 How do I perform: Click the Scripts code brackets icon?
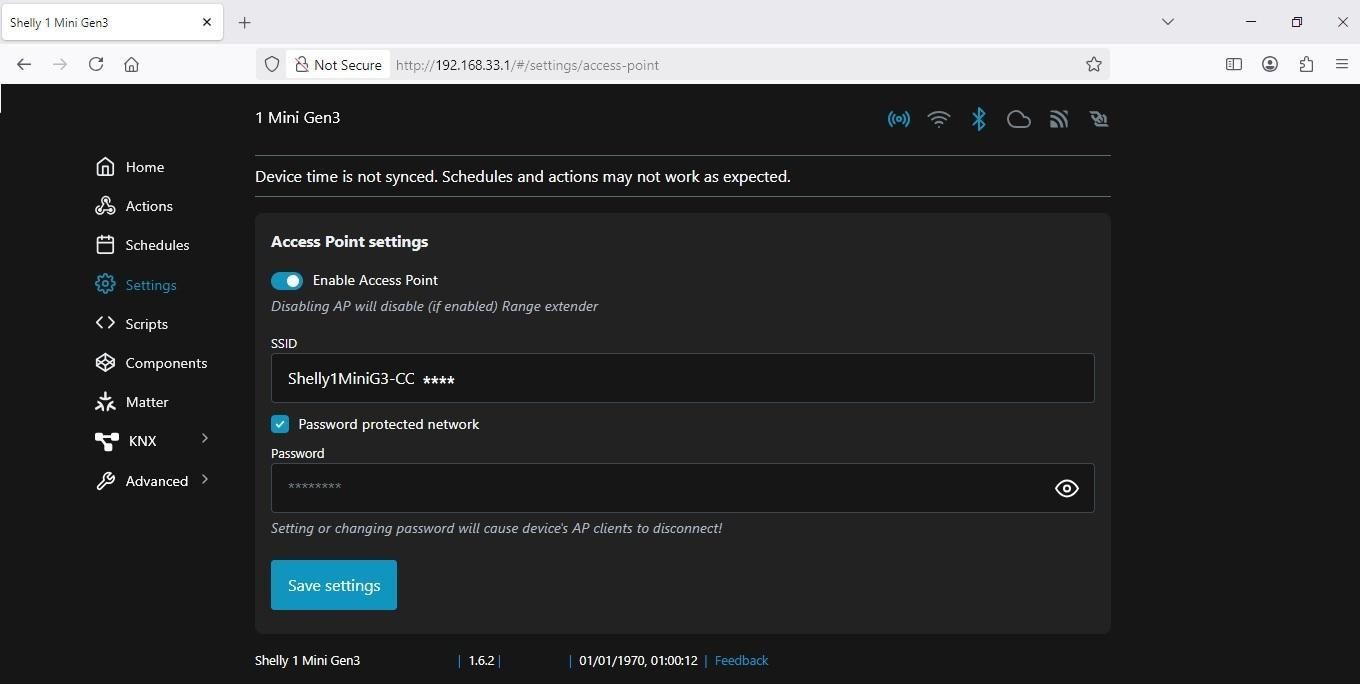[105, 322]
